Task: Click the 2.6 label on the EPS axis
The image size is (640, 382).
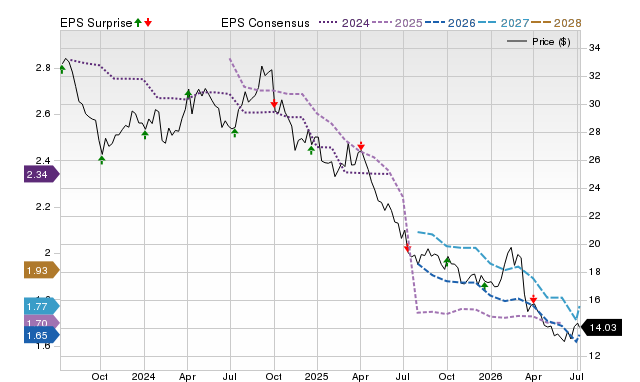Action: 43,114
